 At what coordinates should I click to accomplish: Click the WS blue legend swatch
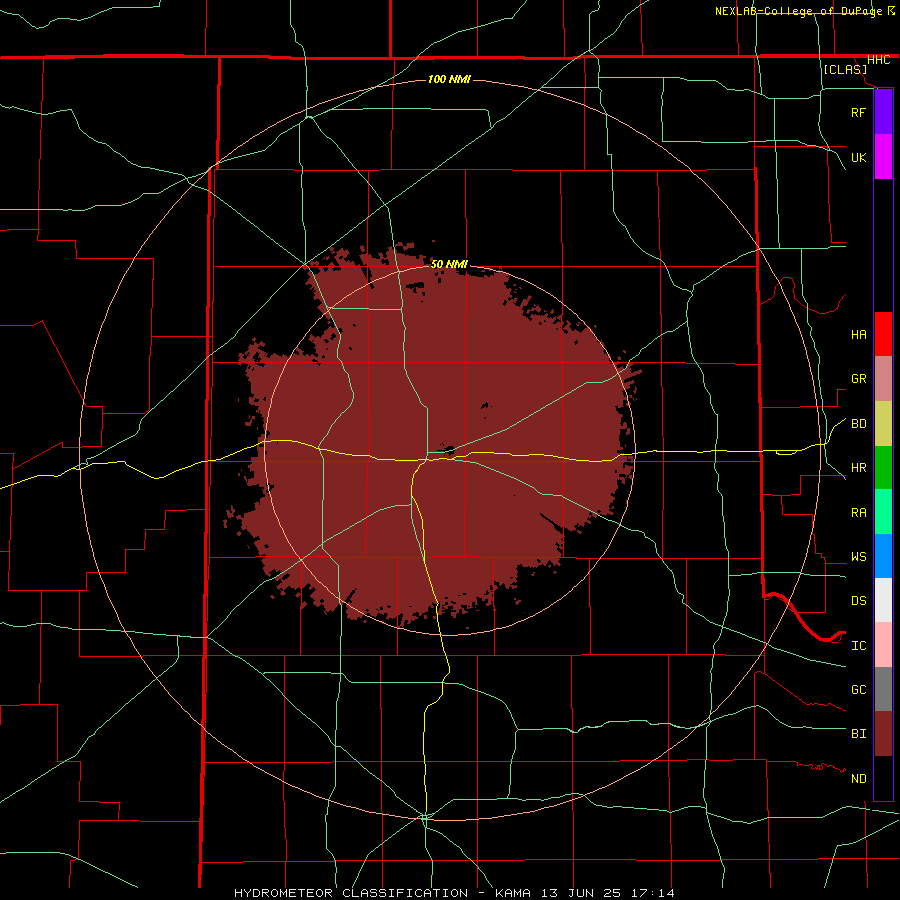(x=883, y=556)
